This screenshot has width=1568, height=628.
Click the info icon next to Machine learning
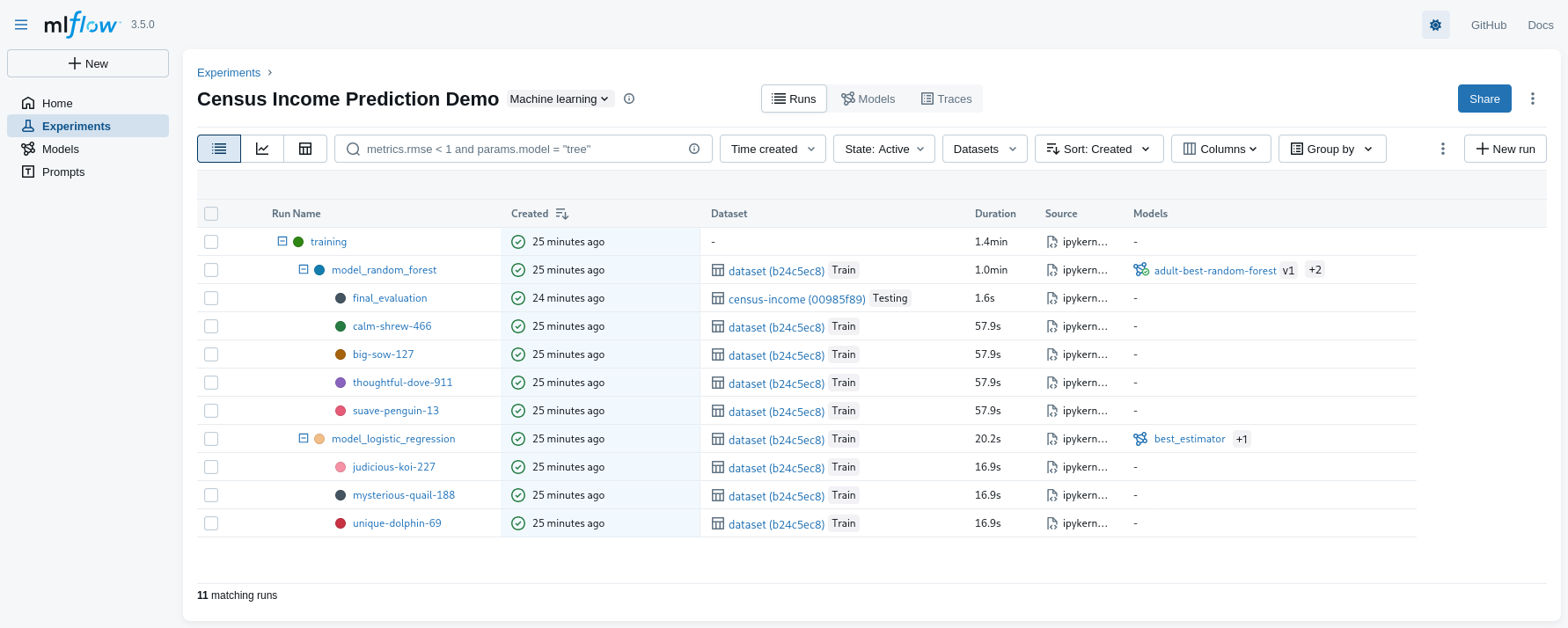629,99
